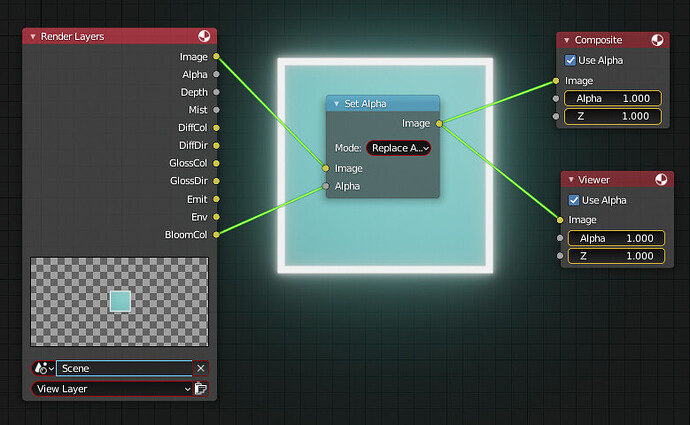Select the Composite node header title

598,40
